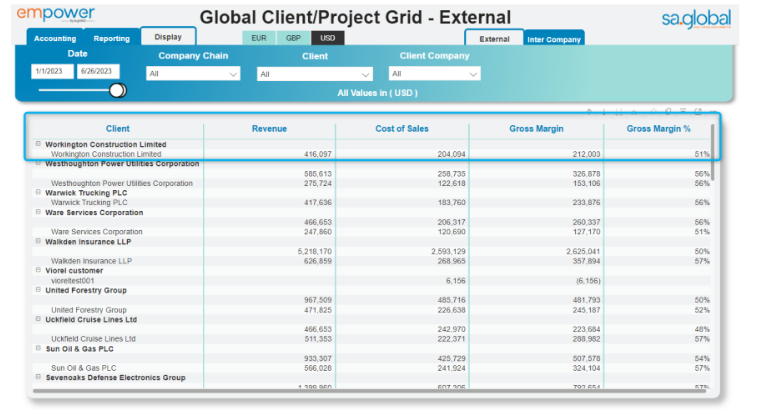The image size is (760, 420).
Task: Collapse Ware Services Corporation group
Action: pos(38,212)
